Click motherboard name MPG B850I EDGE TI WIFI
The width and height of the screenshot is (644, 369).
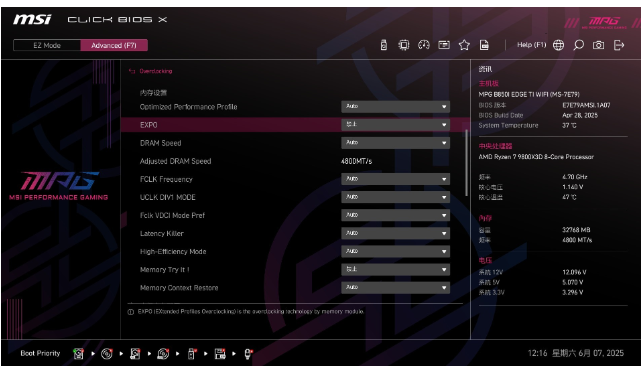click(529, 95)
